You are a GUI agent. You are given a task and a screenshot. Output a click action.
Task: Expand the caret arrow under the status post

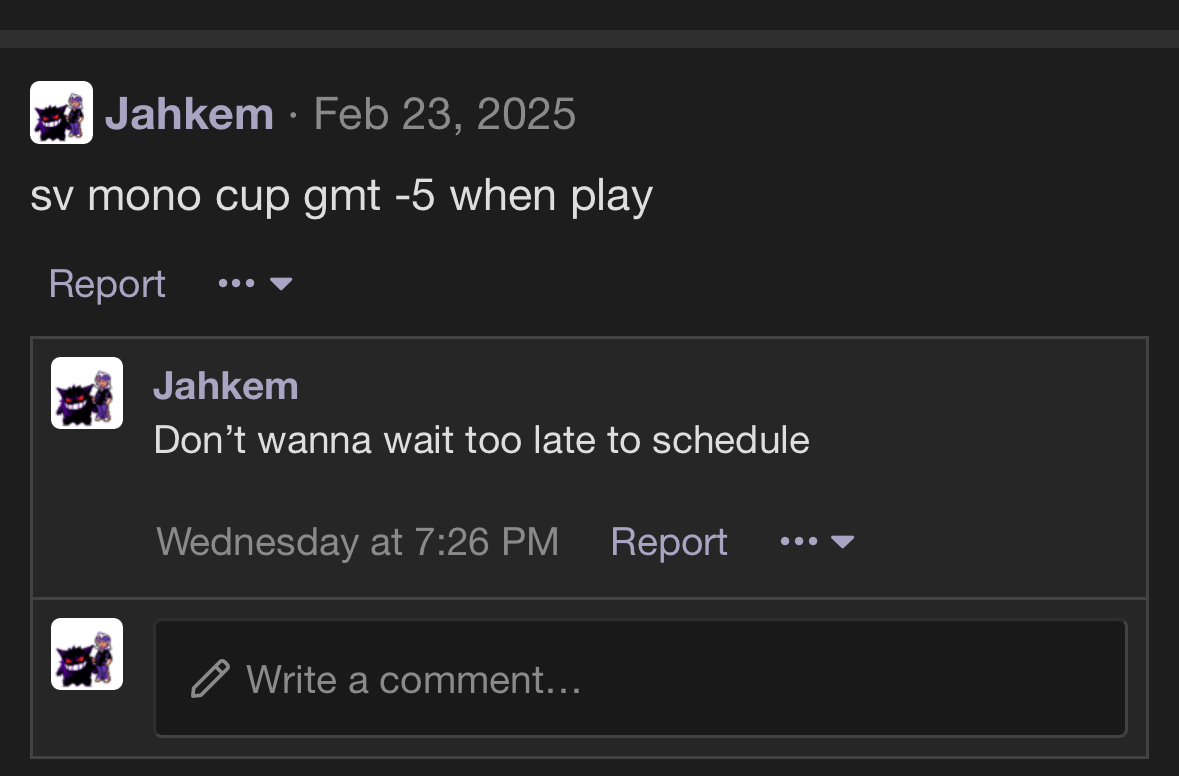click(x=281, y=284)
